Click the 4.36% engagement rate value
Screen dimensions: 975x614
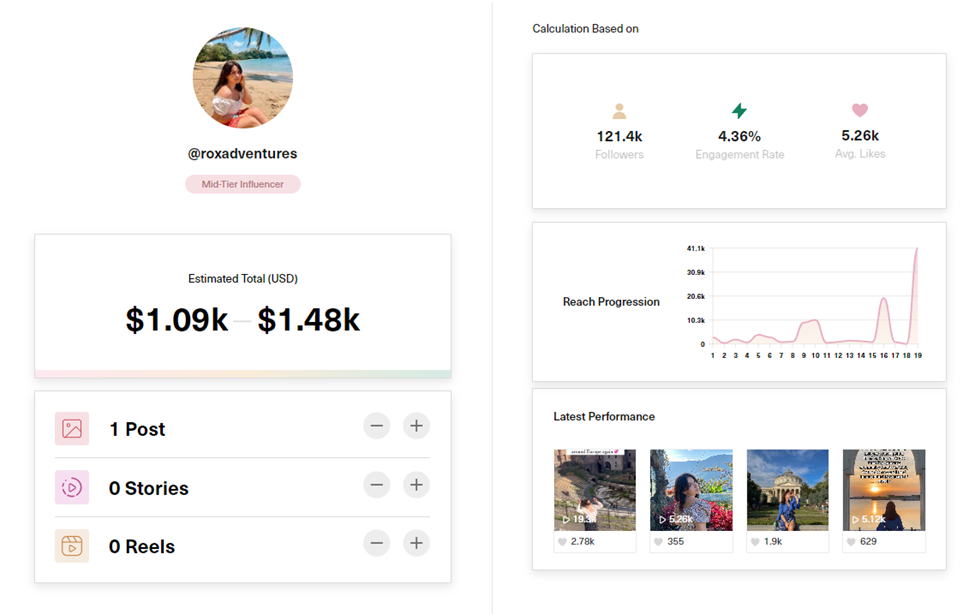pos(739,136)
